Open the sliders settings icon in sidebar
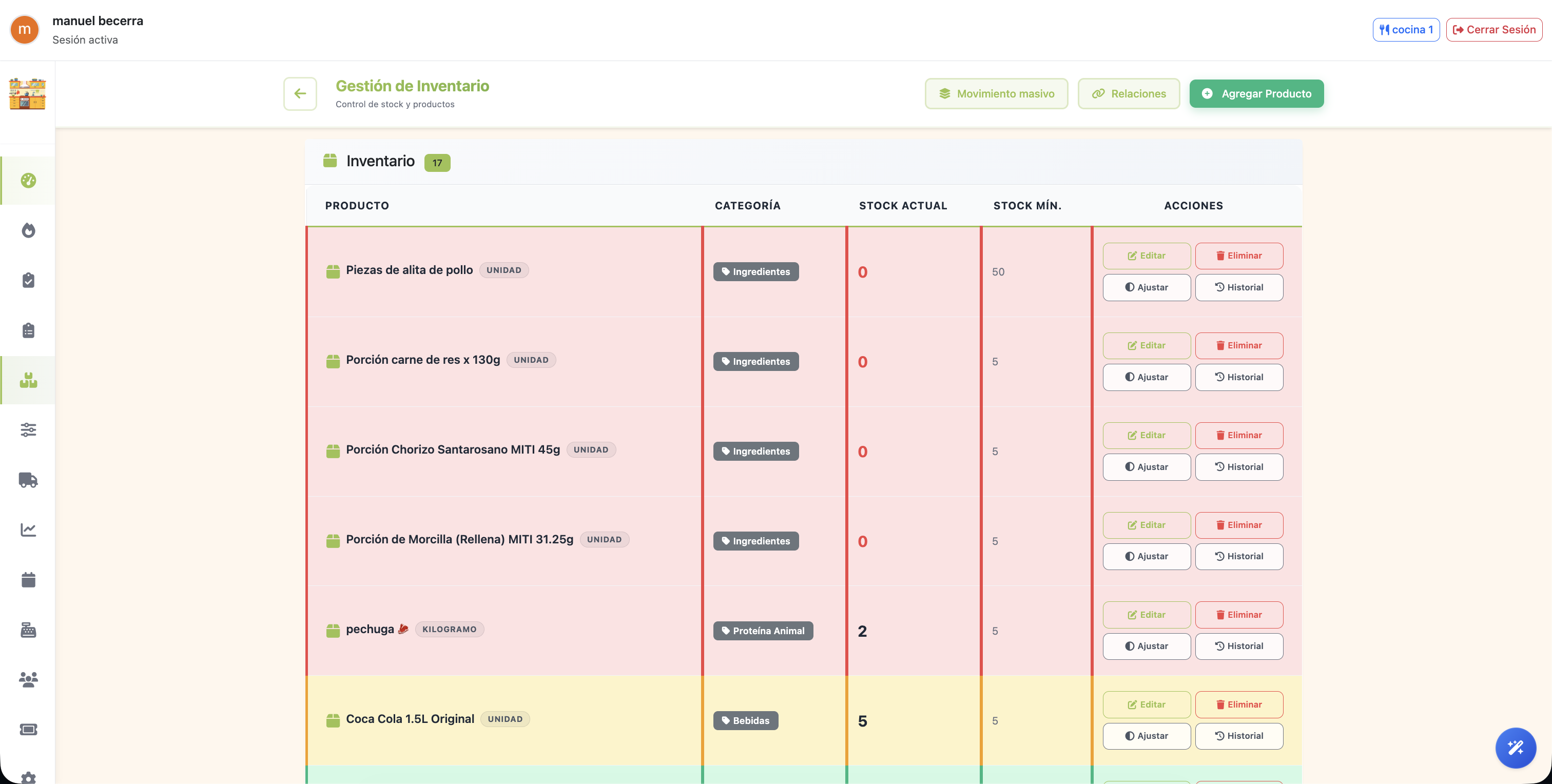1552x784 pixels. click(x=28, y=430)
